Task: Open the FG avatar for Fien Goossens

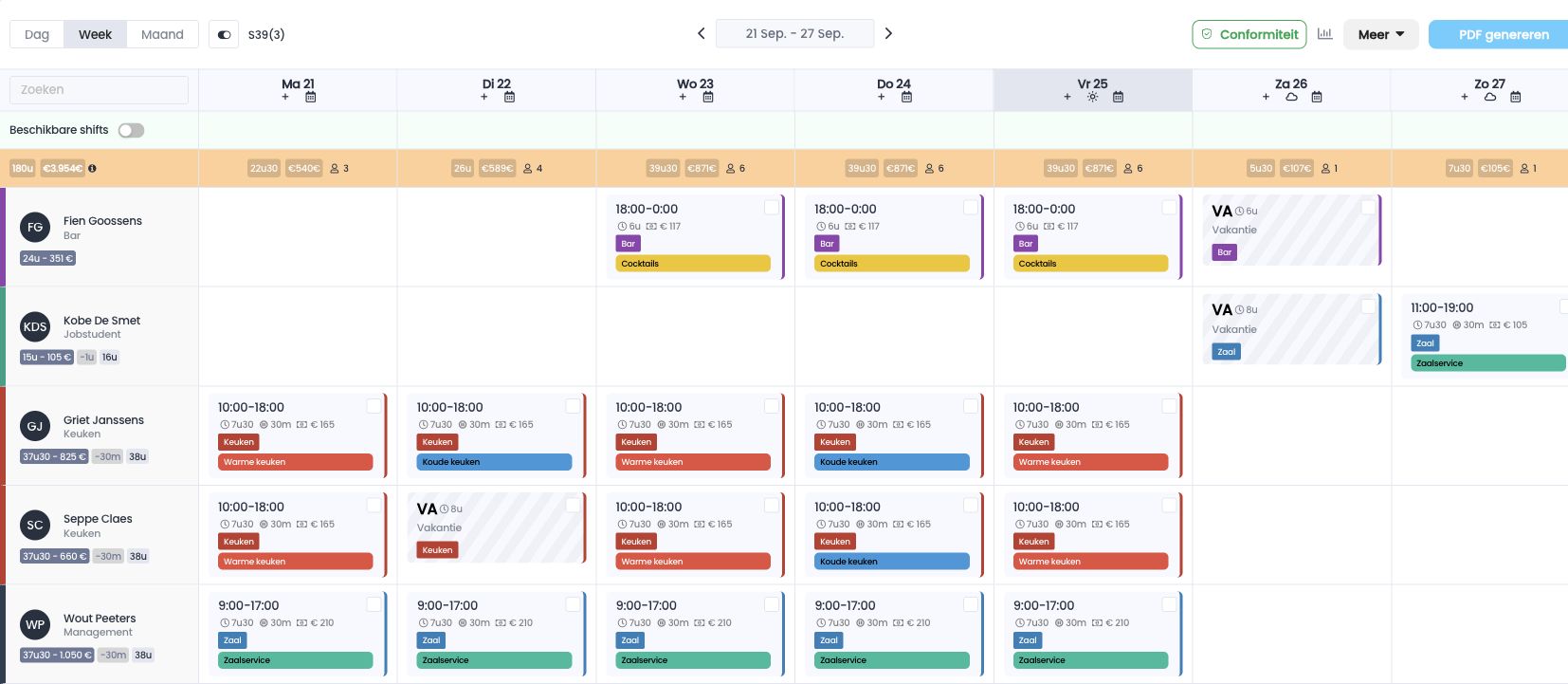Action: (35, 228)
